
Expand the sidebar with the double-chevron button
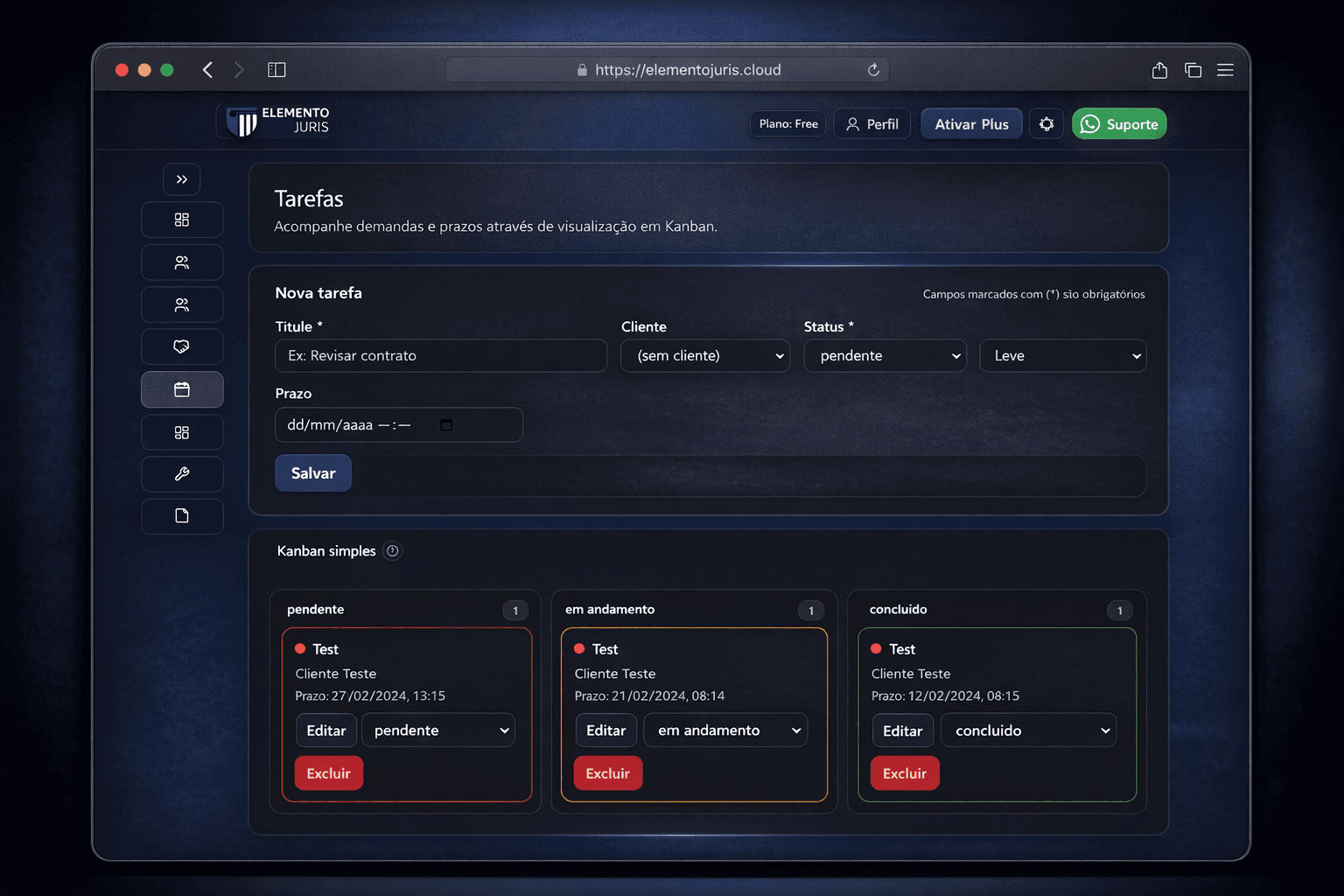181,179
